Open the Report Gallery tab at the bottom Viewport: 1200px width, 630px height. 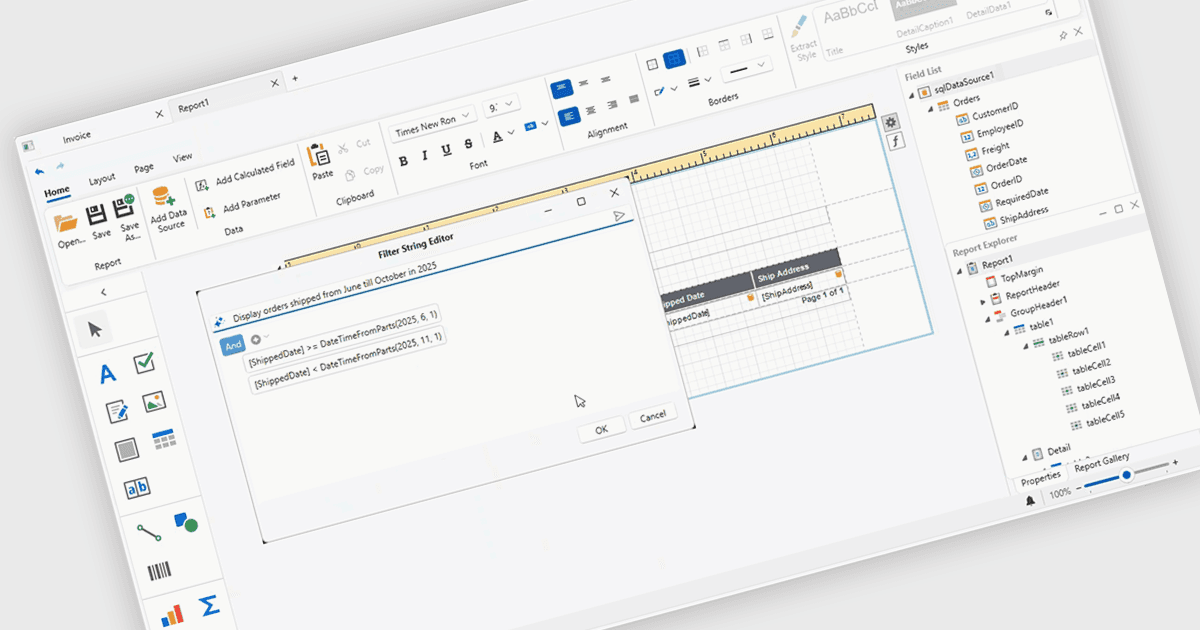click(x=1102, y=462)
